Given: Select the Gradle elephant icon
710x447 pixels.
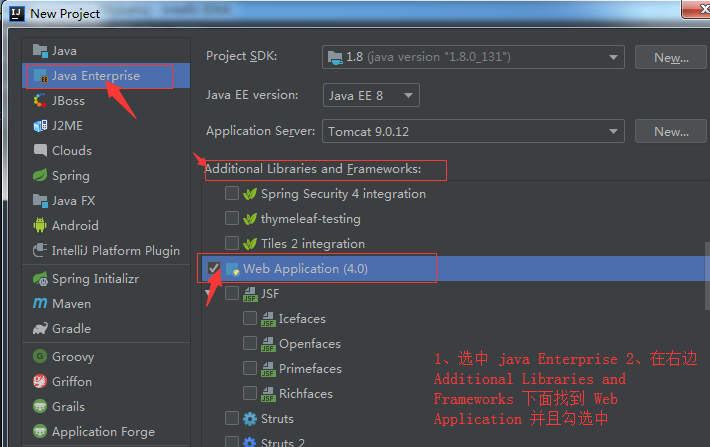Looking at the screenshot, I should [x=40, y=328].
